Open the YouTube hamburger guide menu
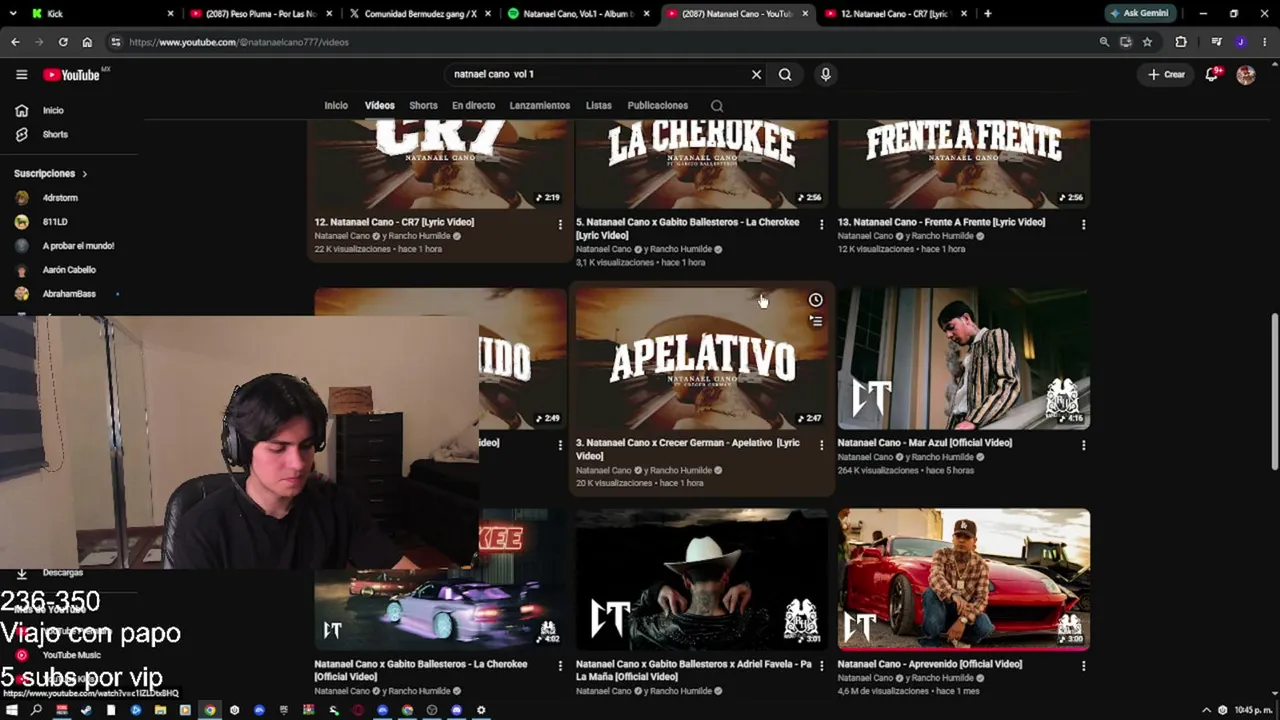1280x720 pixels. pos(21,74)
